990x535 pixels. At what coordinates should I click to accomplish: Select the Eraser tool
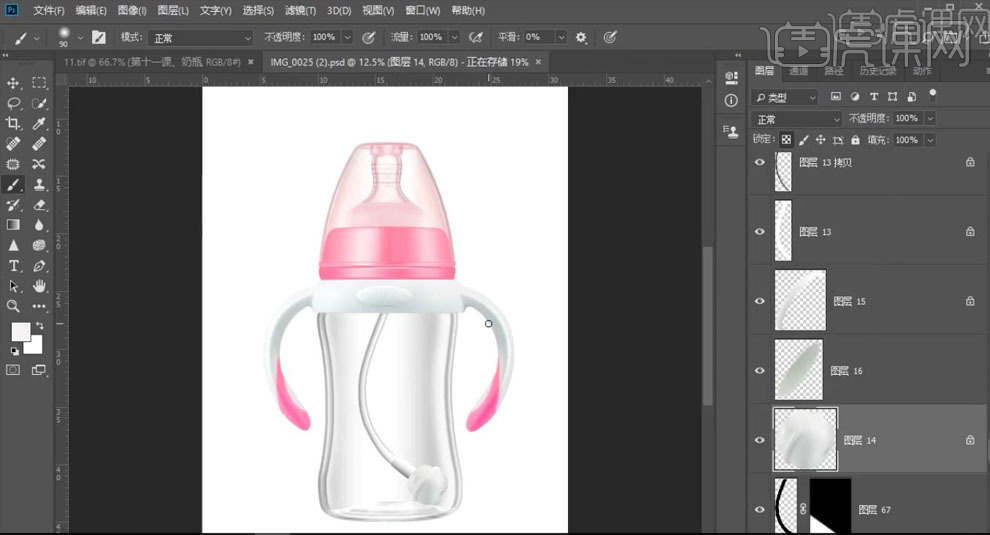click(39, 205)
